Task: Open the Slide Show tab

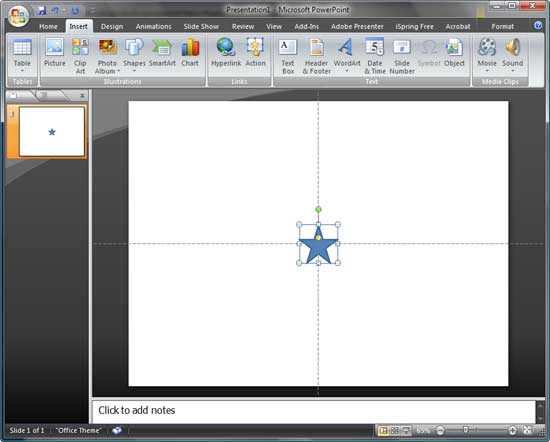Action: tap(201, 27)
